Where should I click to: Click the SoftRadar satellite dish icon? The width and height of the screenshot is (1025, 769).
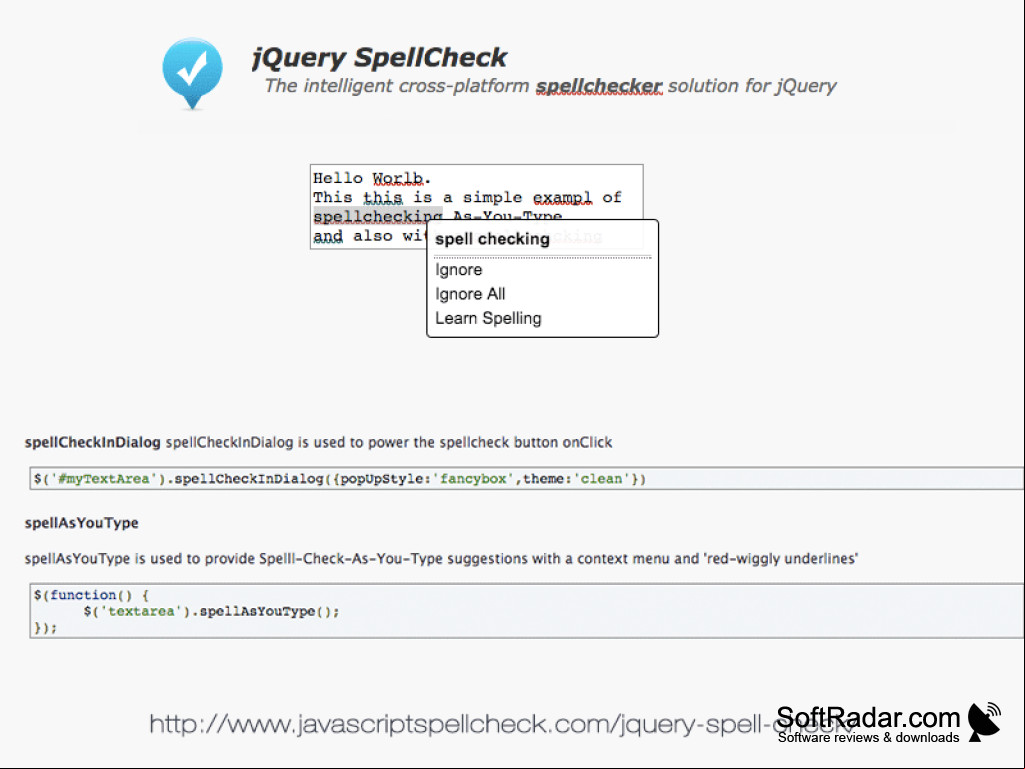click(x=984, y=721)
